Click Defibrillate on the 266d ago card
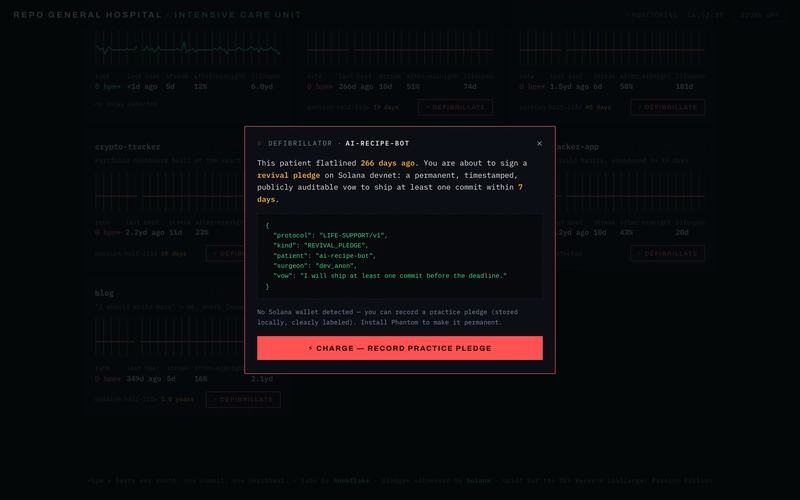The image size is (800, 500). pos(455,107)
